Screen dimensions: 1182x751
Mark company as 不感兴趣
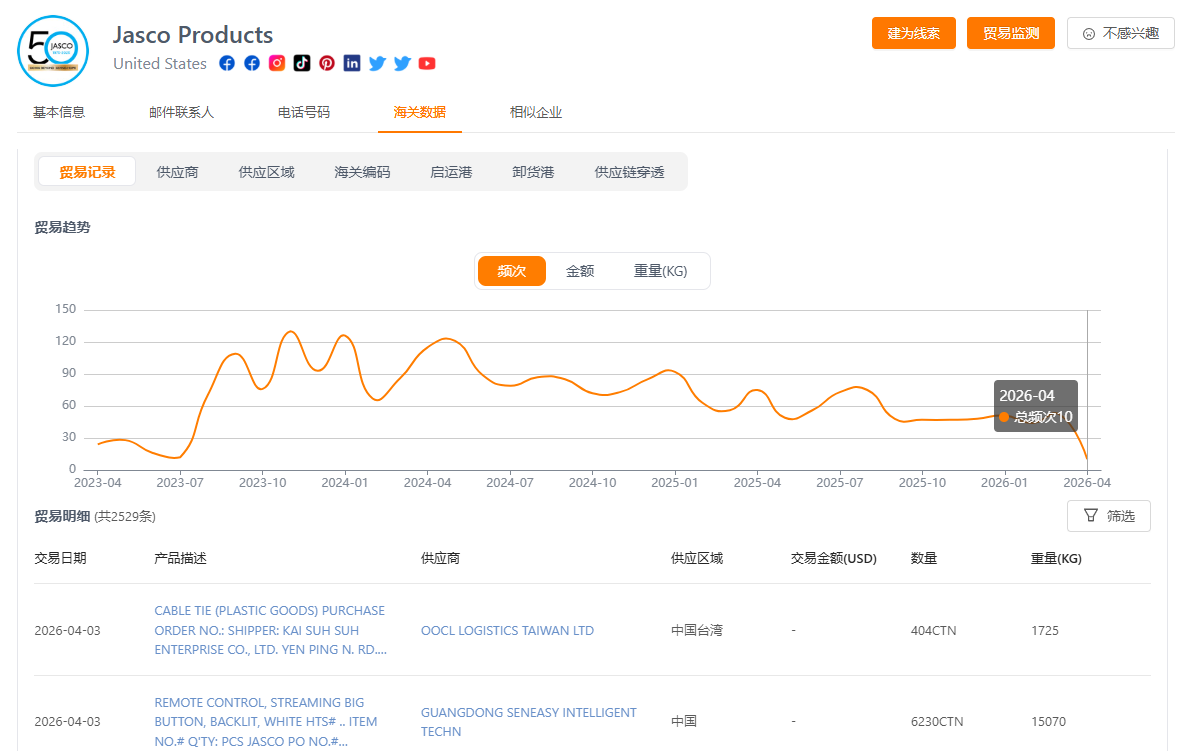coord(1121,33)
